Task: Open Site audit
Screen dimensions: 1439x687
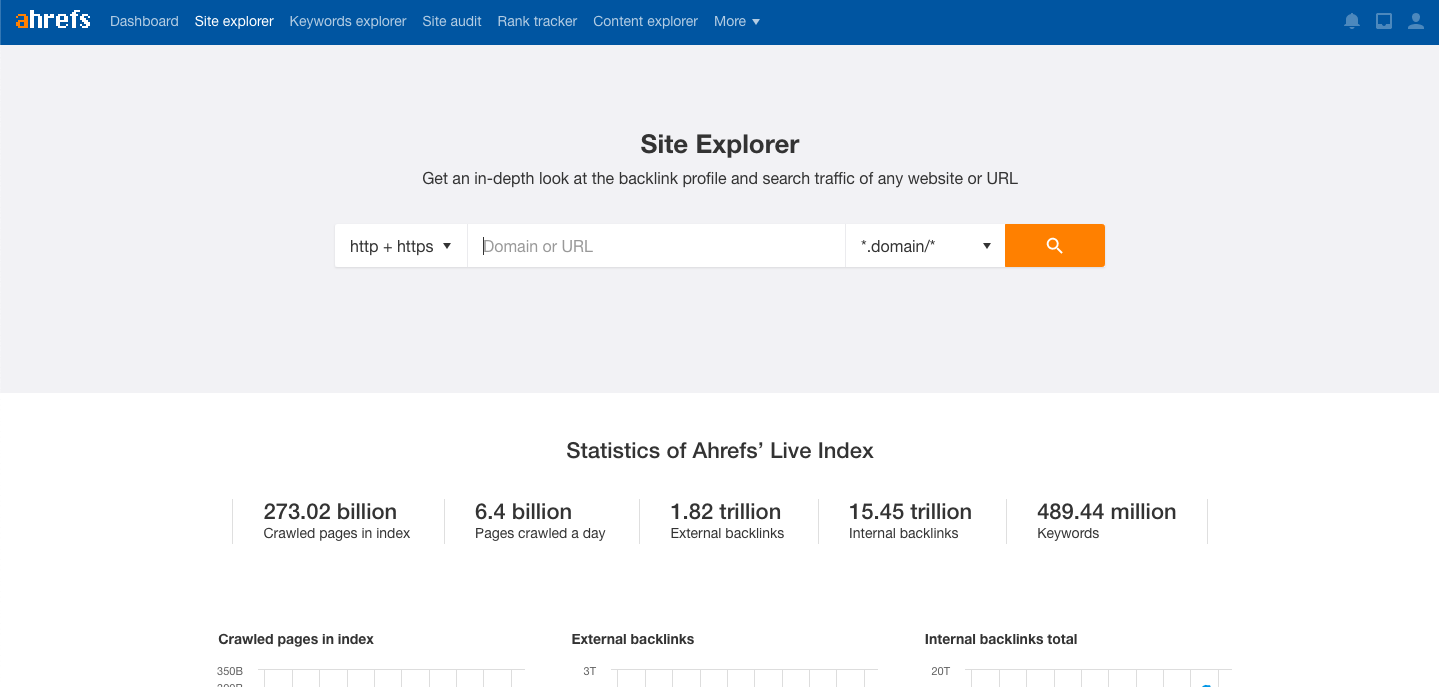Action: 452,21
